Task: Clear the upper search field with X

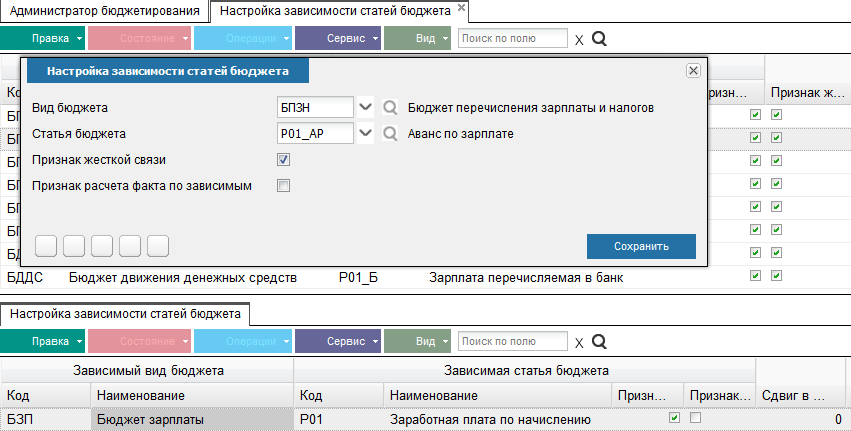Action: coord(579,40)
